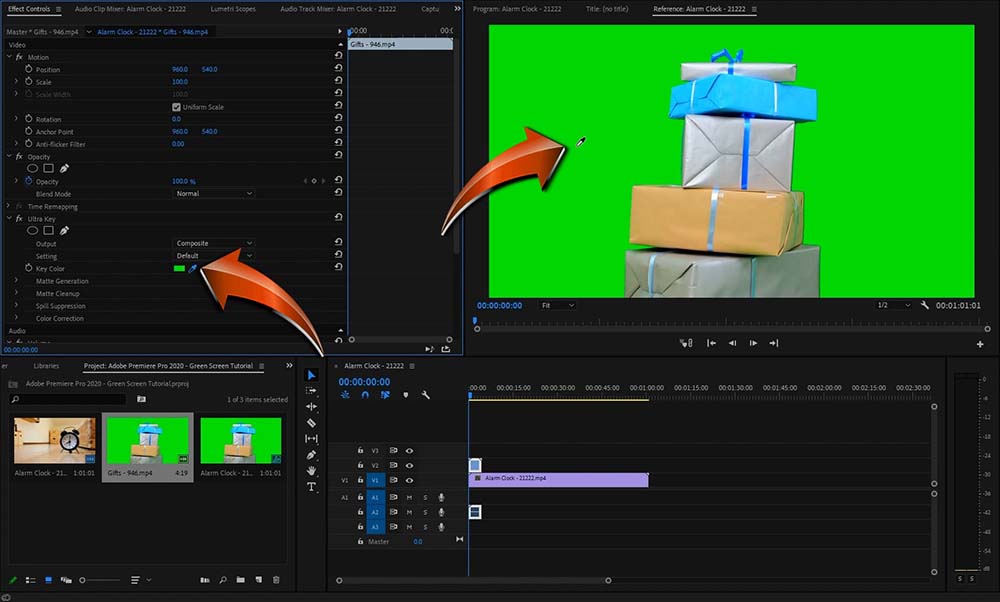Screen dimensions: 1000x602
Task: Select the Pen tool in tools panel
Action: coord(311,455)
